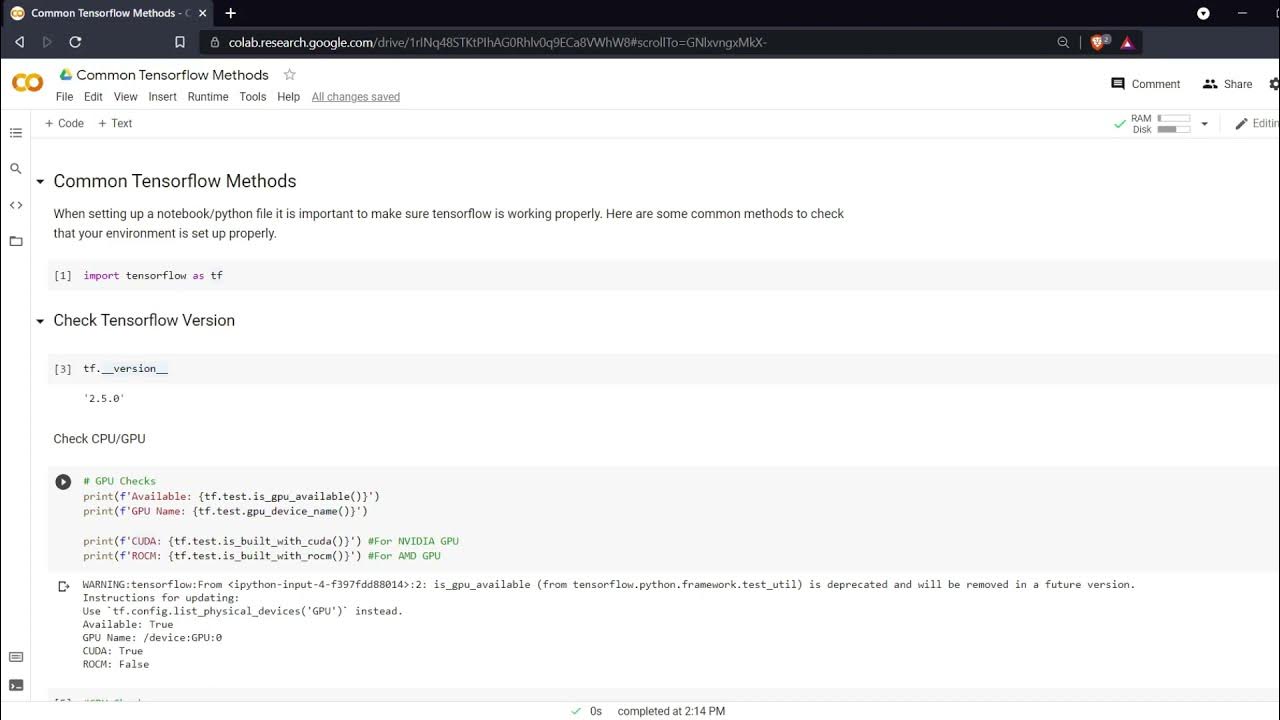The width and height of the screenshot is (1280, 720).
Task: Collapse the Common Tensorflow Methods section
Action: click(40, 182)
